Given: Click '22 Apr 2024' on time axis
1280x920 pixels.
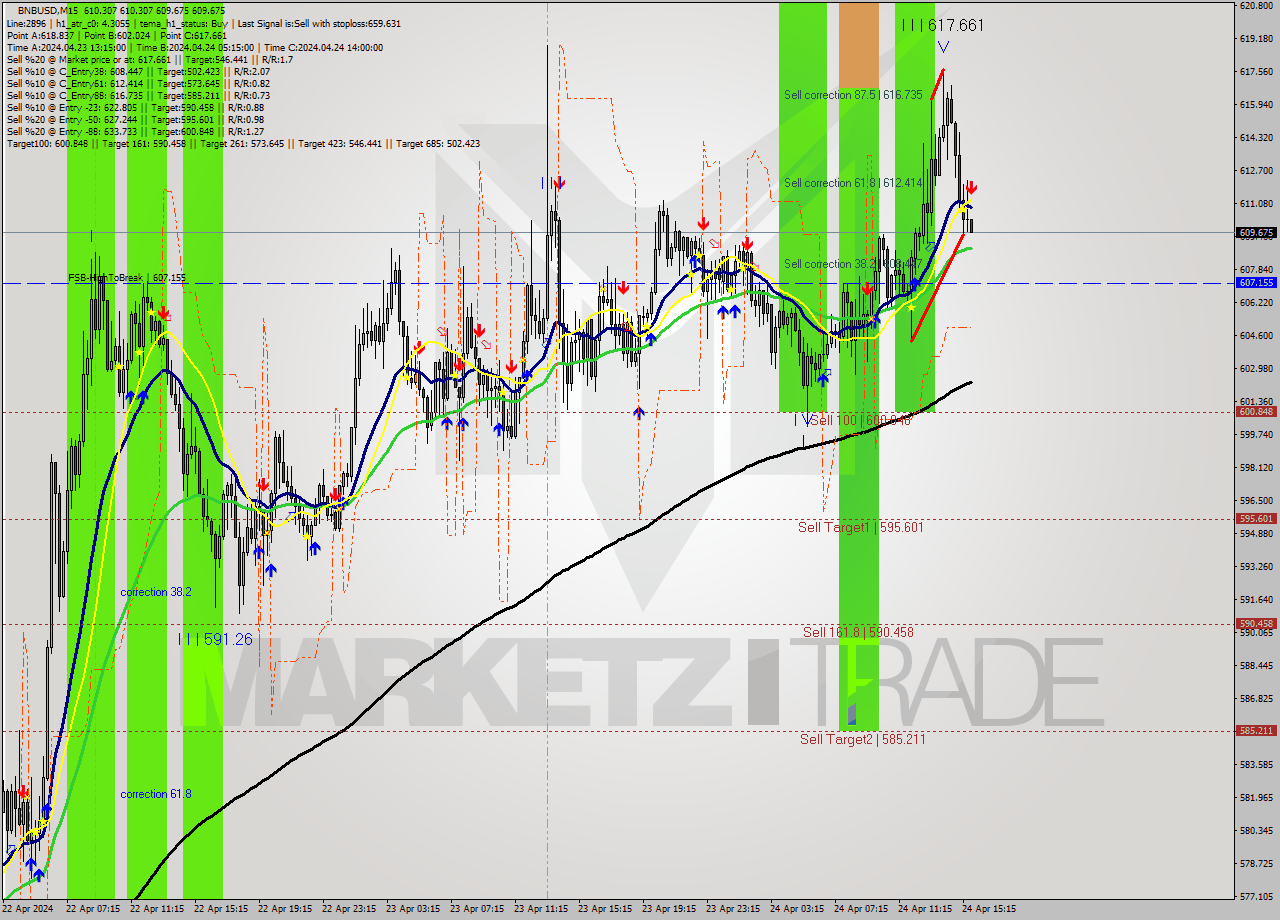Looking at the screenshot, I should [x=27, y=909].
